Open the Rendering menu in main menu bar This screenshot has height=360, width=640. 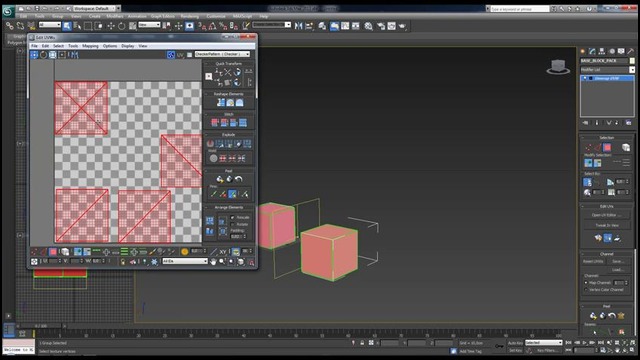pos(190,16)
